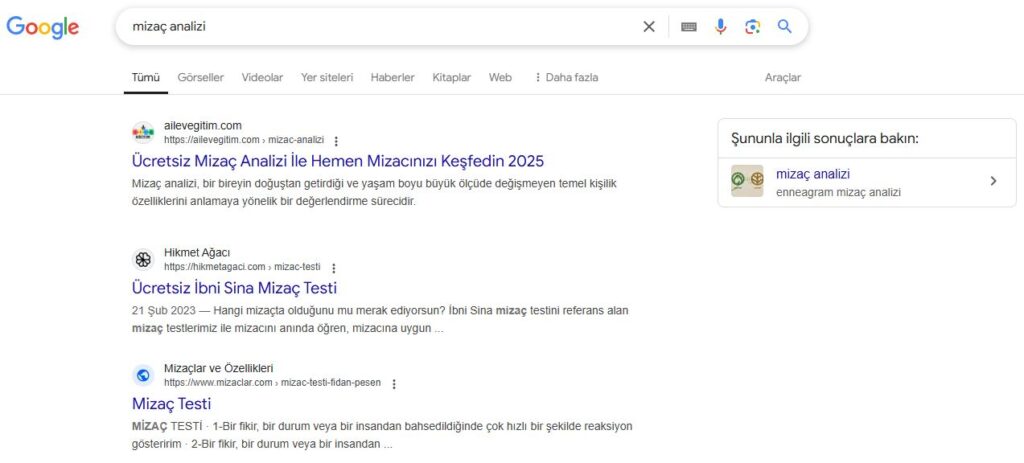1024x463 pixels.
Task: Click the Mizaçlar ve Özellikleri globe favicon
Action: (x=143, y=375)
